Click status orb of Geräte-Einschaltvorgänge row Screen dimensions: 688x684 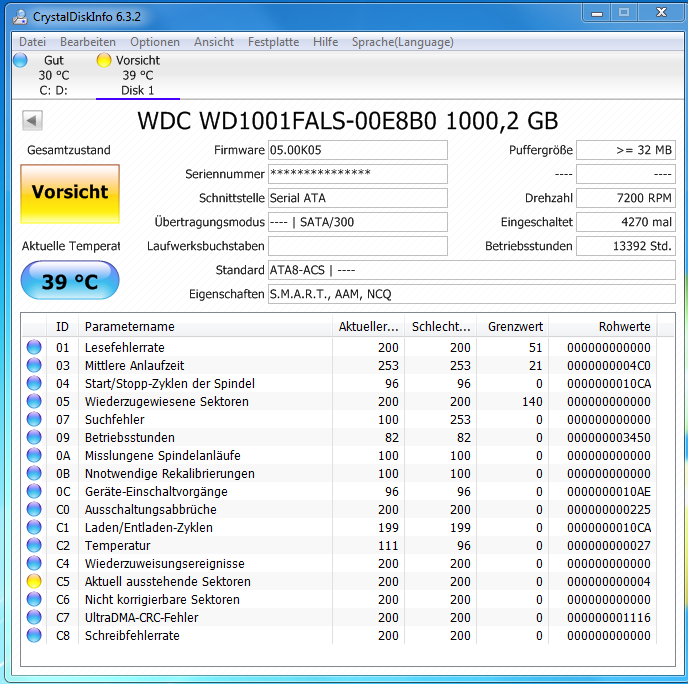[x=34, y=491]
